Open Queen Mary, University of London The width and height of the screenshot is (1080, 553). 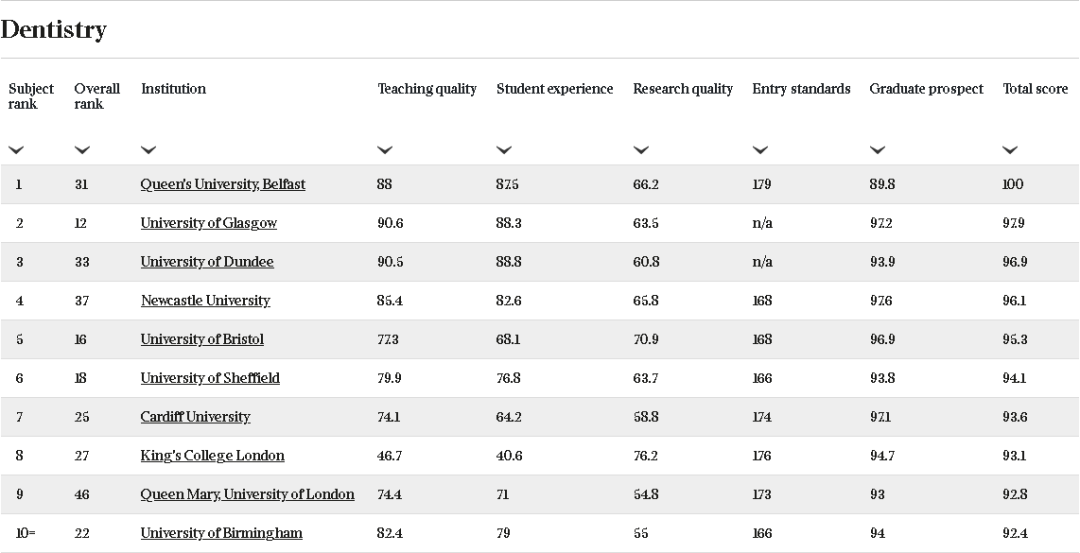(x=247, y=494)
